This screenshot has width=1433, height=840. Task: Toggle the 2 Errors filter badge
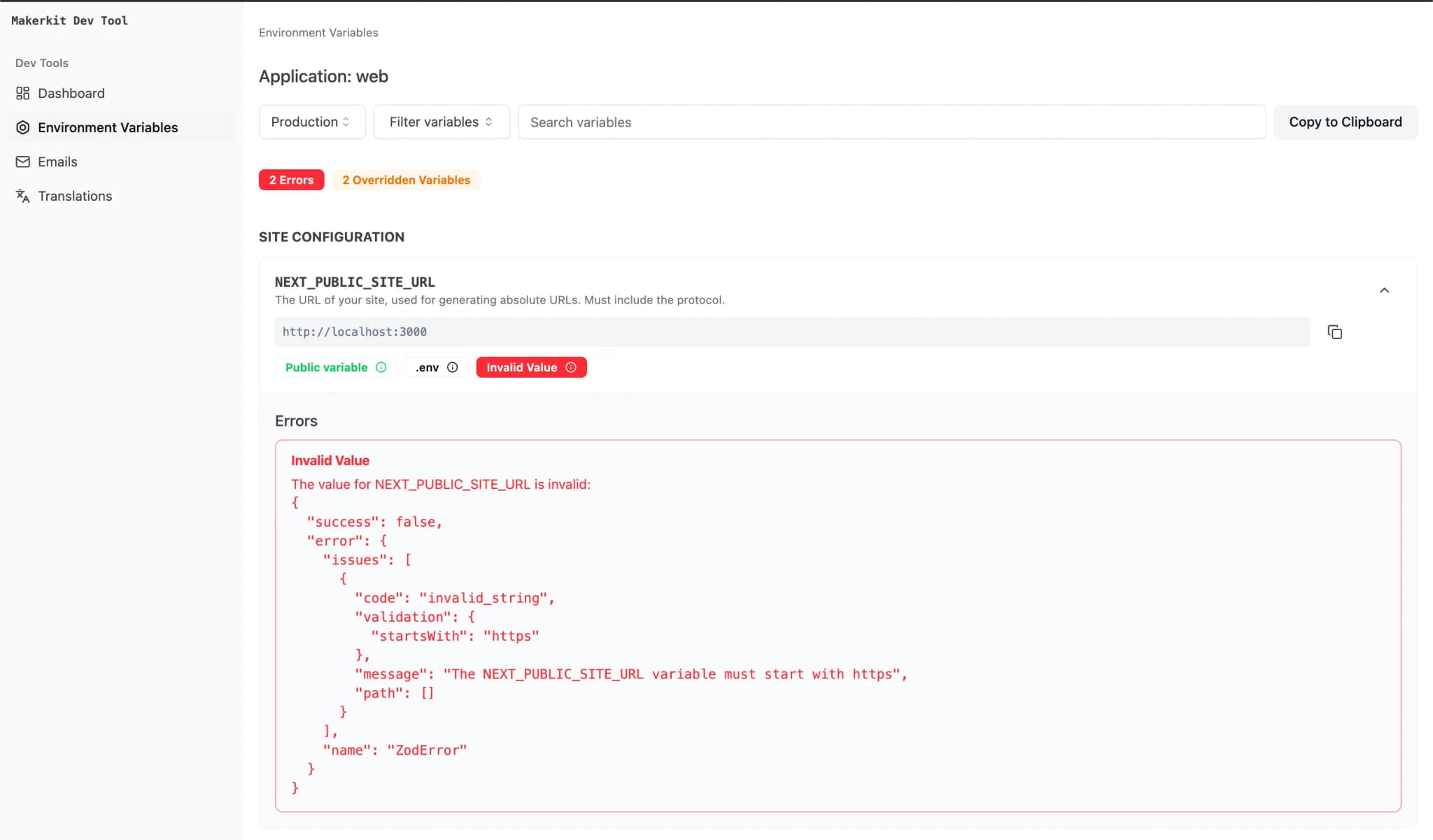click(291, 180)
